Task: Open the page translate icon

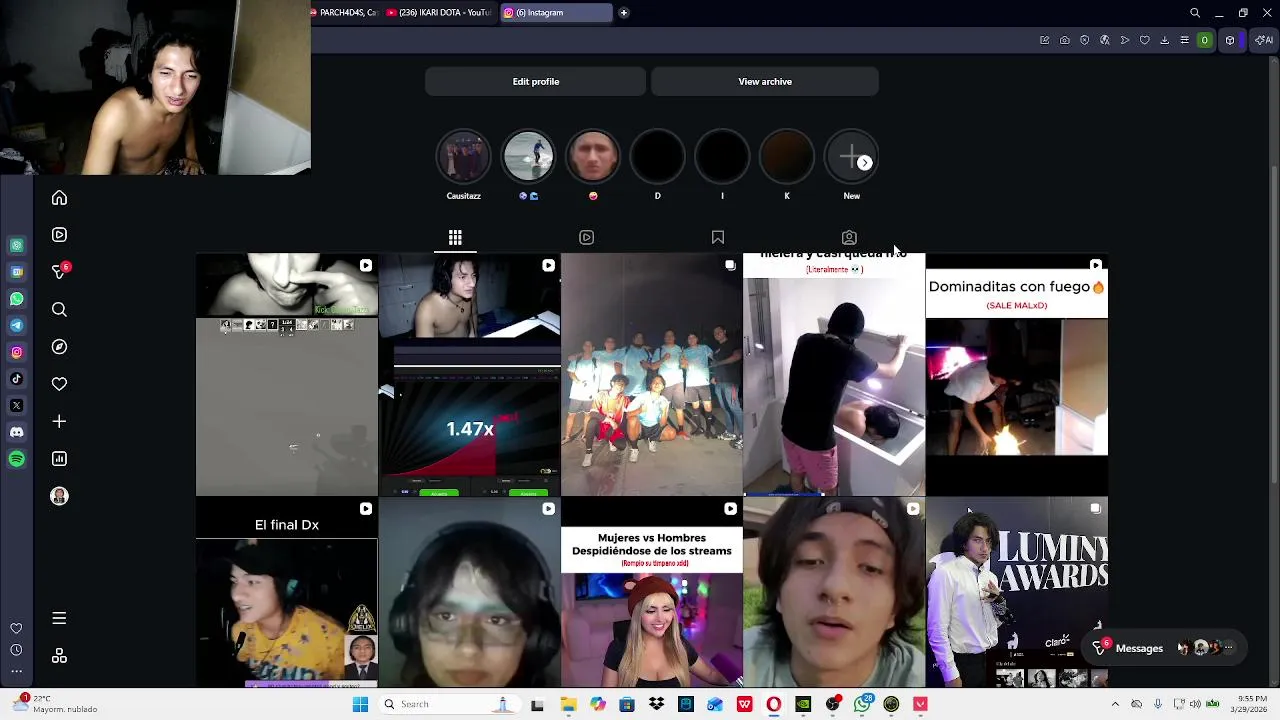Action: click(1104, 40)
